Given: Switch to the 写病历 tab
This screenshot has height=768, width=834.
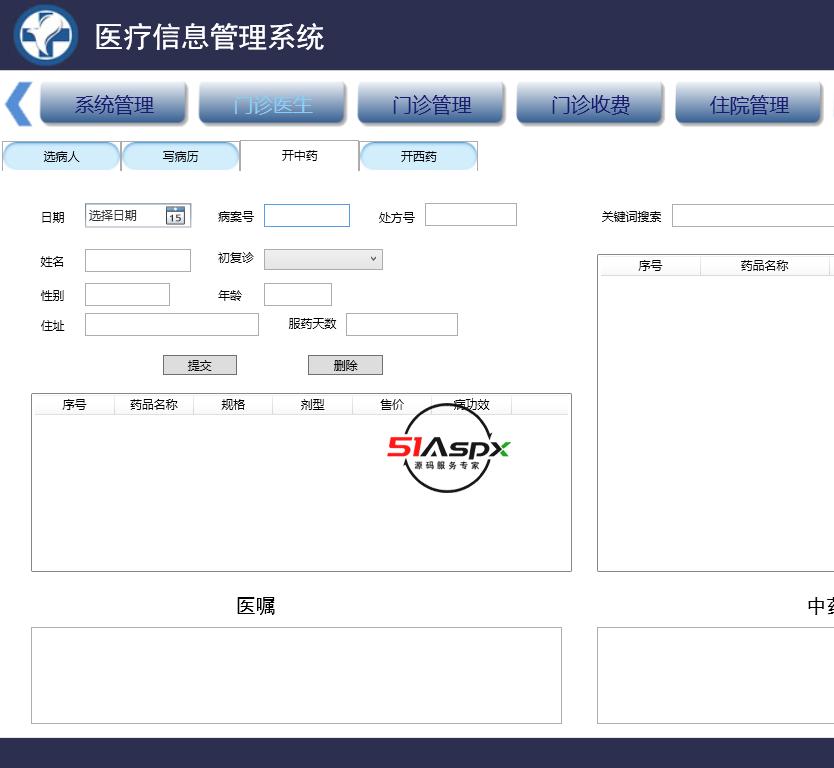Looking at the screenshot, I should 180,156.
